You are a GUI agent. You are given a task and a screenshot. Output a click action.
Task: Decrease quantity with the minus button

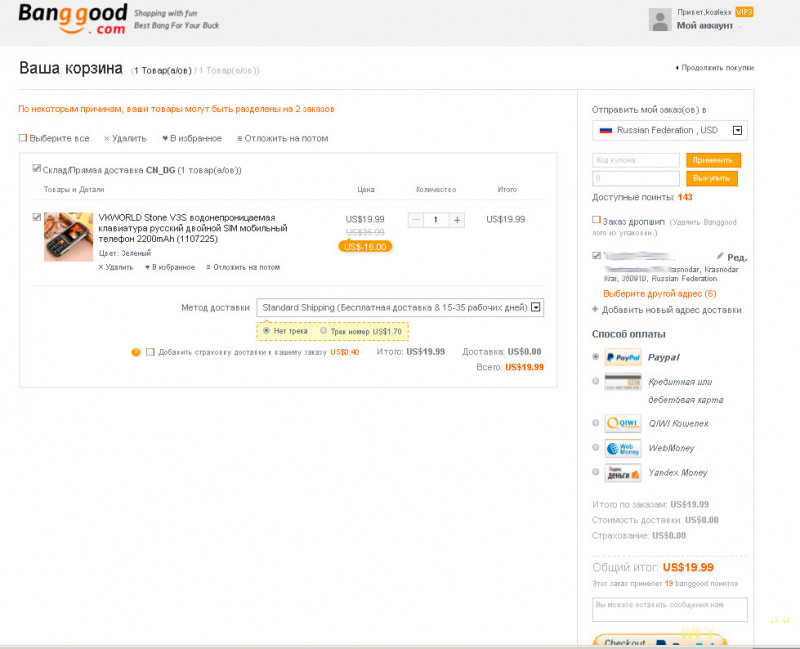416,220
